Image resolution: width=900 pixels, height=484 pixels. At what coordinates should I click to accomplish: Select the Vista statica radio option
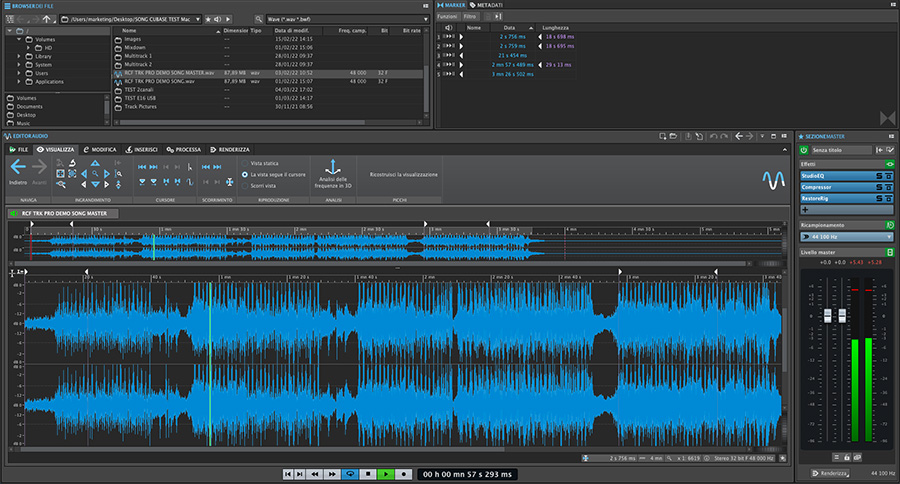click(245, 162)
